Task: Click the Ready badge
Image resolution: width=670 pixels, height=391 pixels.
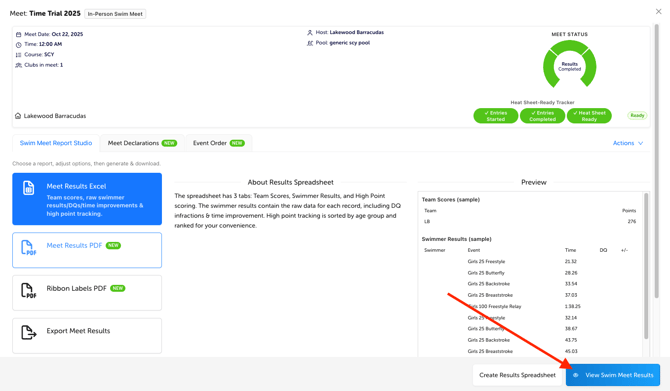Action: point(637,115)
